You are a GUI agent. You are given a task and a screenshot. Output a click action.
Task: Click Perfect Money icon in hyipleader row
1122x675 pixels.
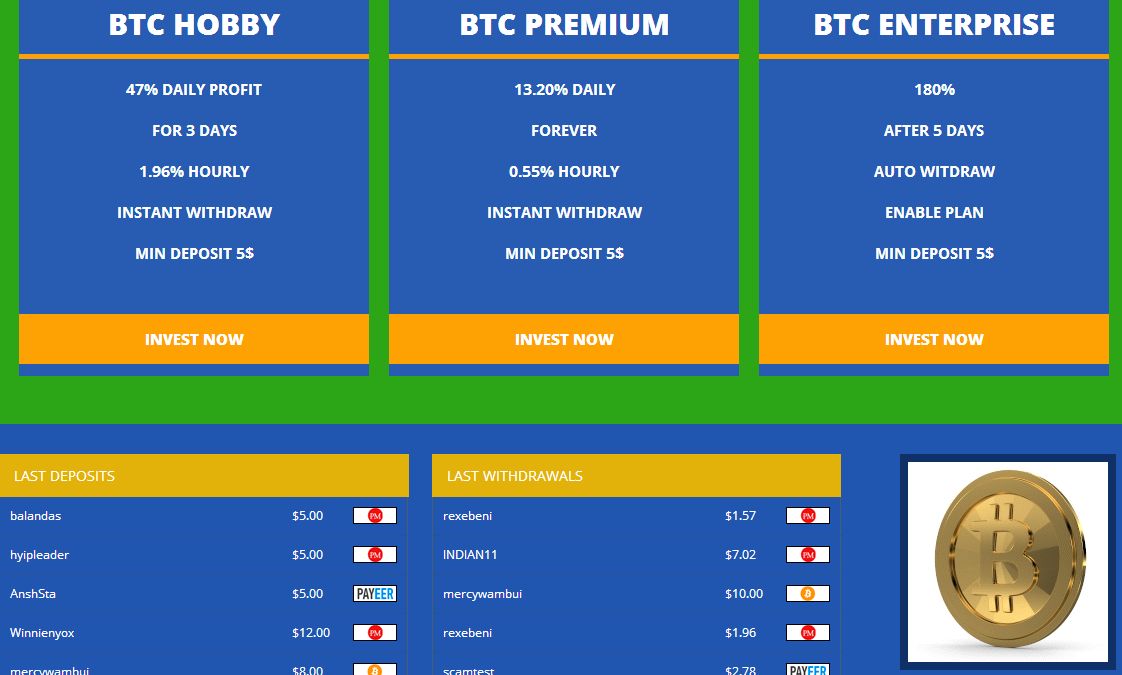[375, 555]
